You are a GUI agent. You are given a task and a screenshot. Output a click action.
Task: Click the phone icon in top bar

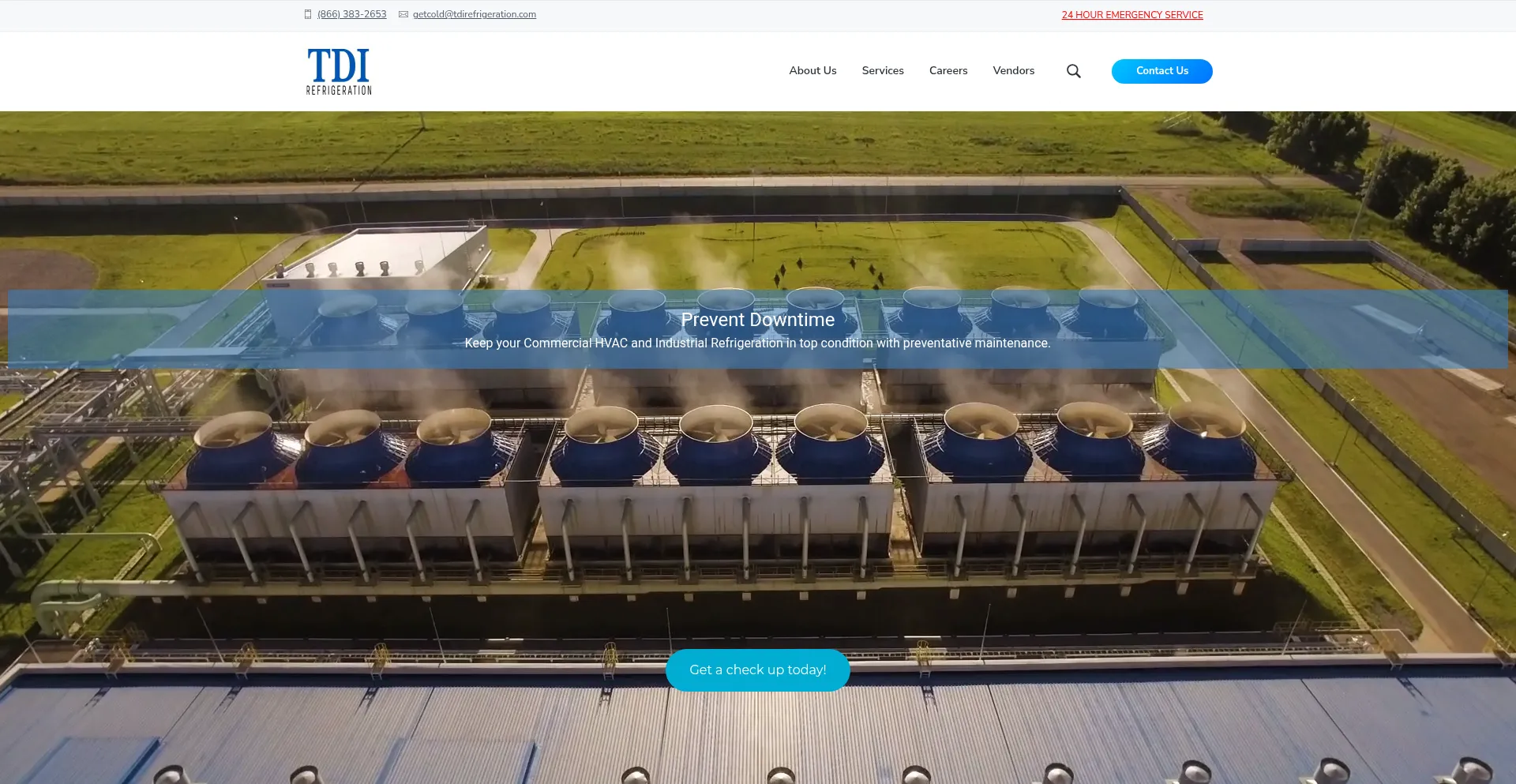(308, 14)
